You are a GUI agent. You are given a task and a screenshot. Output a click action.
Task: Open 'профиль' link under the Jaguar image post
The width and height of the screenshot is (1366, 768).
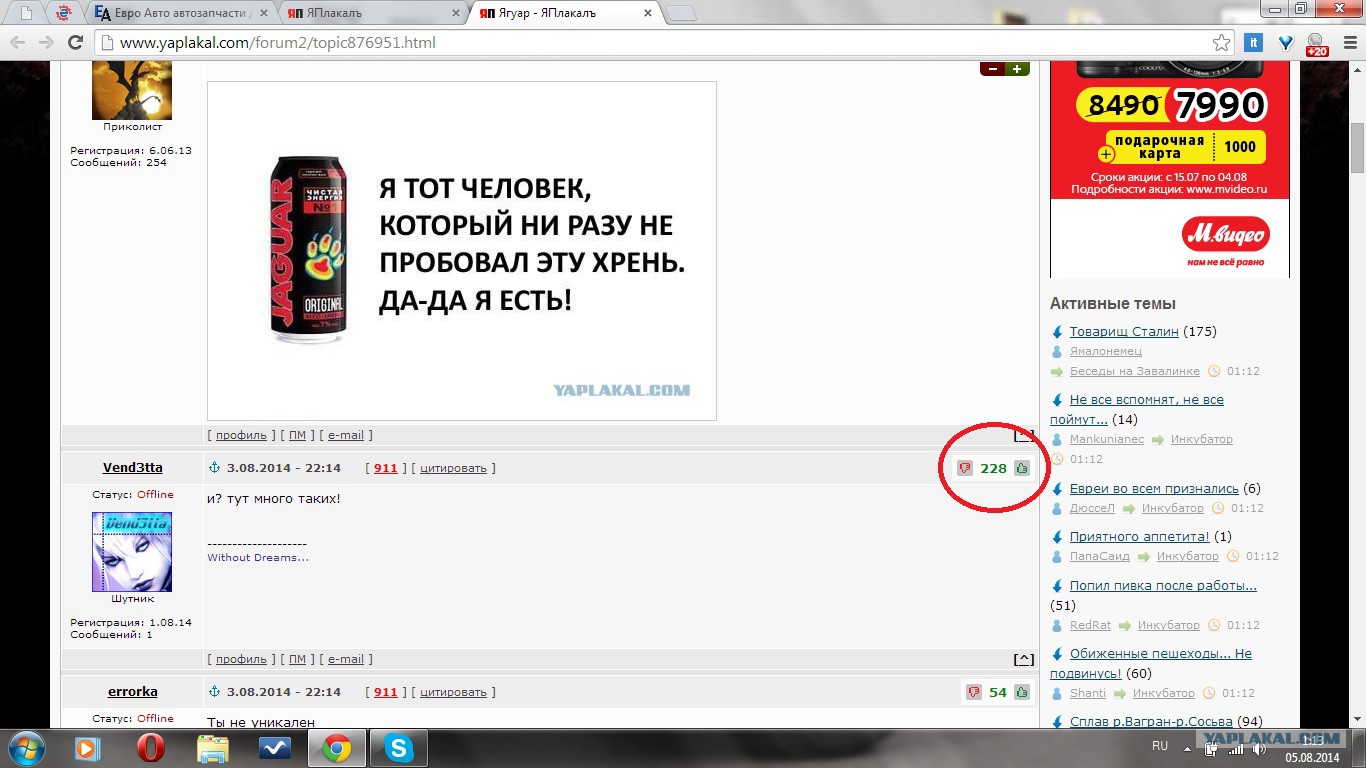click(241, 435)
